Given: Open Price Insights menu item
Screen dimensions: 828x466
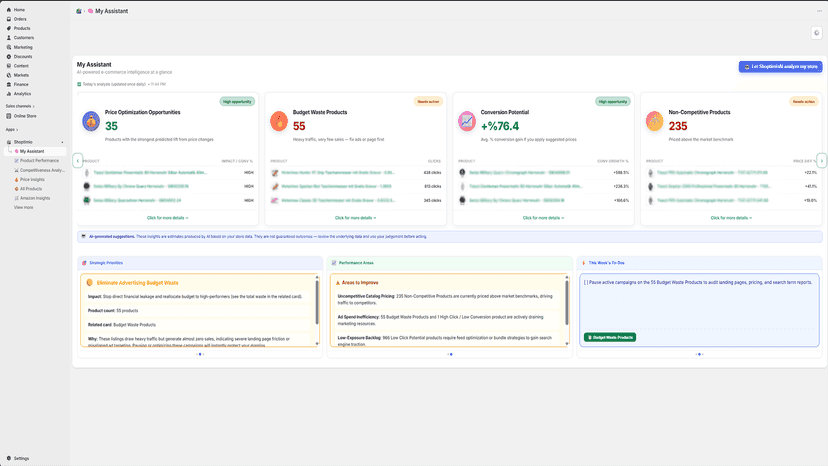Looking at the screenshot, I should point(32,180).
